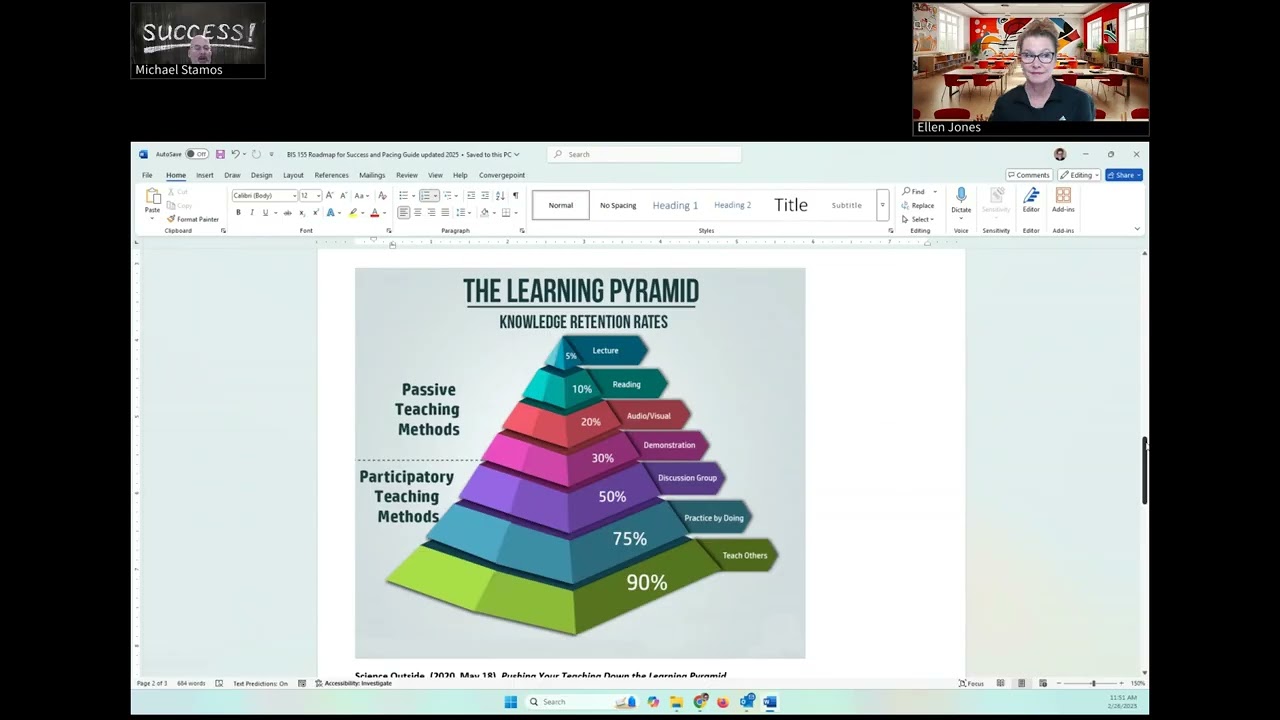
Task: Open the font color dropdown arrow
Action: coord(385,213)
